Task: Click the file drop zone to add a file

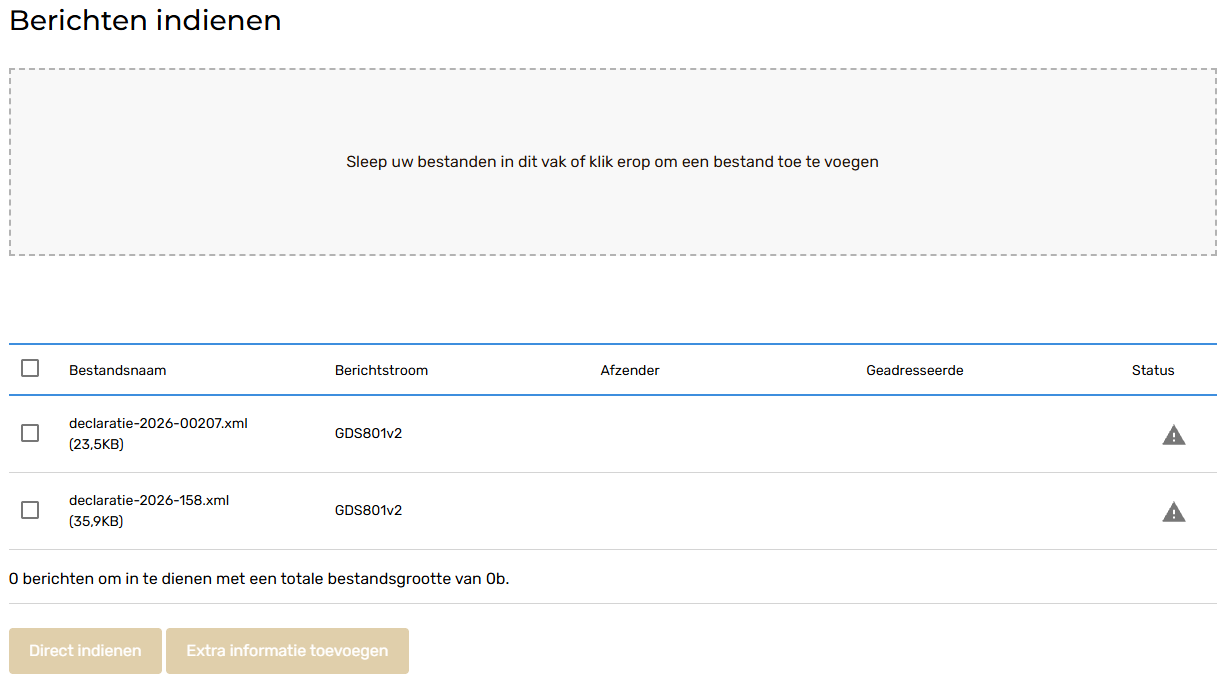Action: point(612,162)
